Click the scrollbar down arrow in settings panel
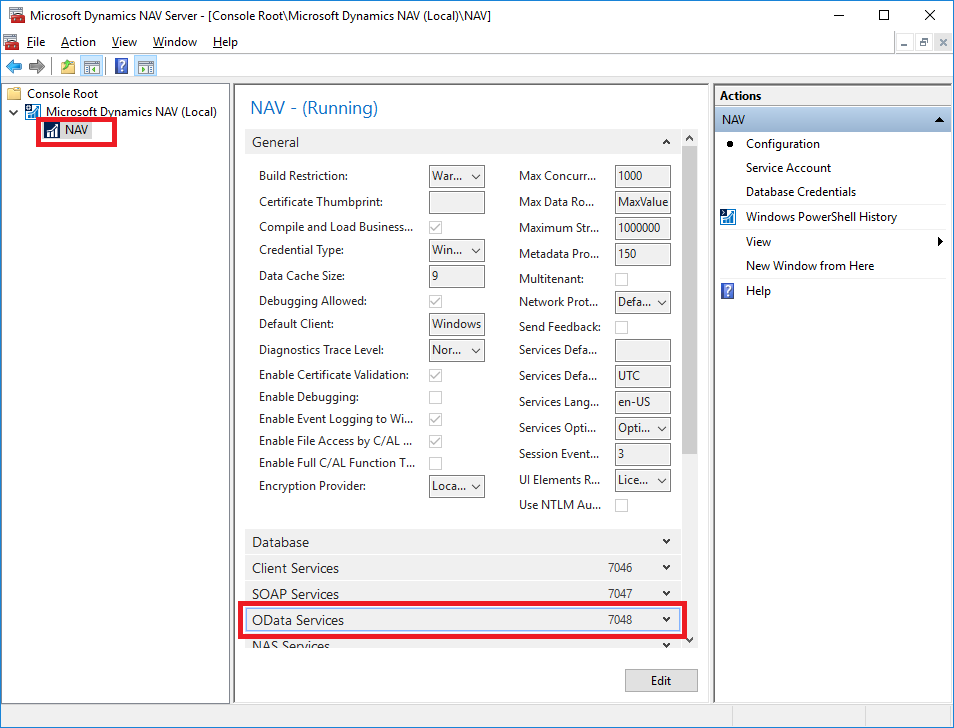The width and height of the screenshot is (954, 728). click(x=689, y=639)
